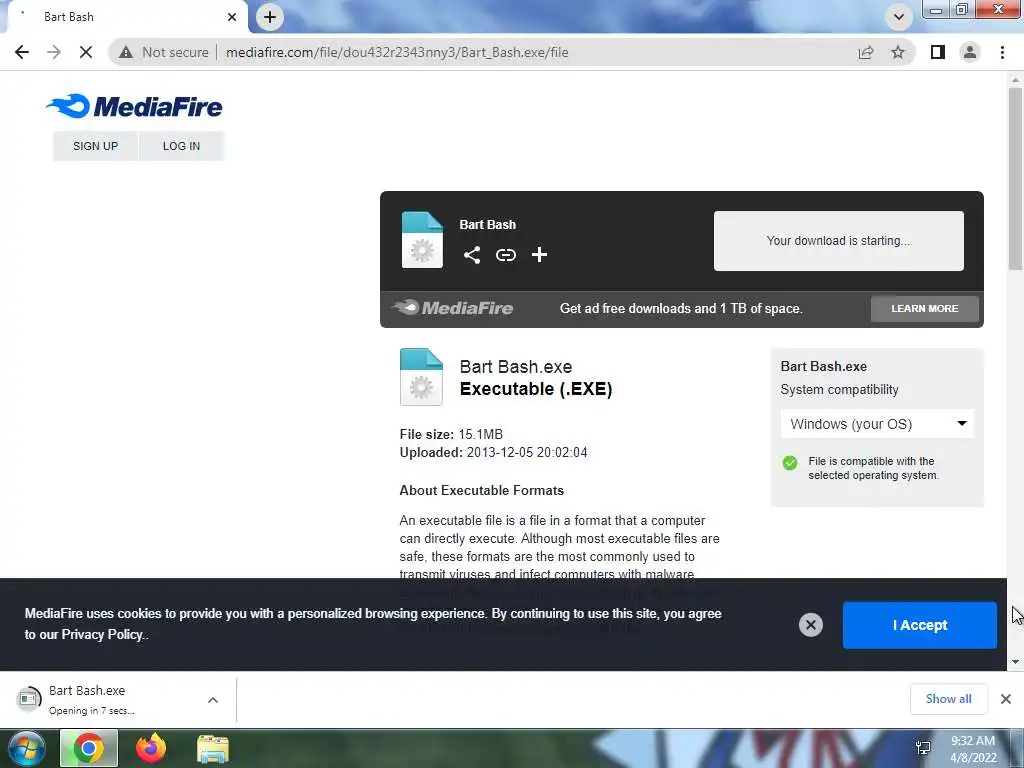Click Get ad free downloads text
1024x768 pixels.
click(x=681, y=308)
